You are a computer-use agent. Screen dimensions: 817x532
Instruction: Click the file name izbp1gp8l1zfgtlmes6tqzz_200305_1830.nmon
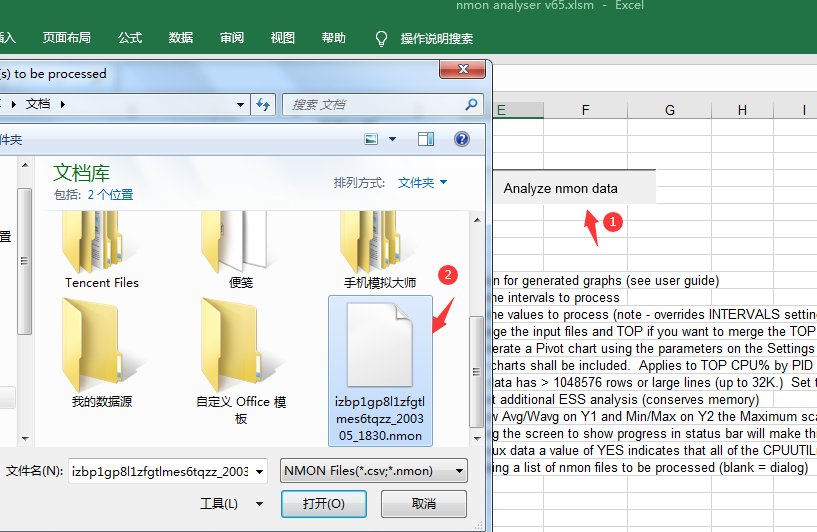(380, 419)
